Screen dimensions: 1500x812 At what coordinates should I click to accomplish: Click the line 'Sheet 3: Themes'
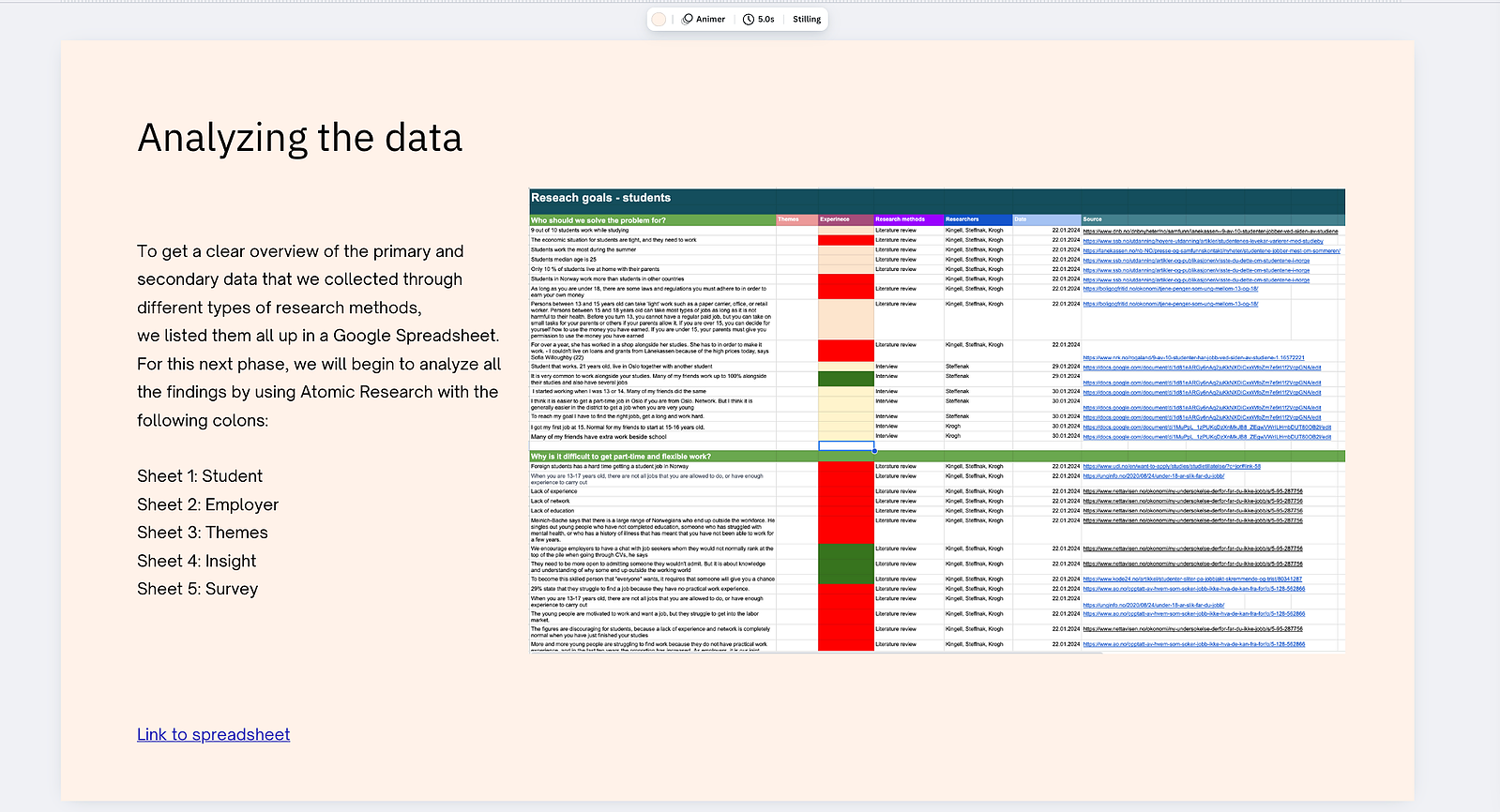(x=203, y=533)
